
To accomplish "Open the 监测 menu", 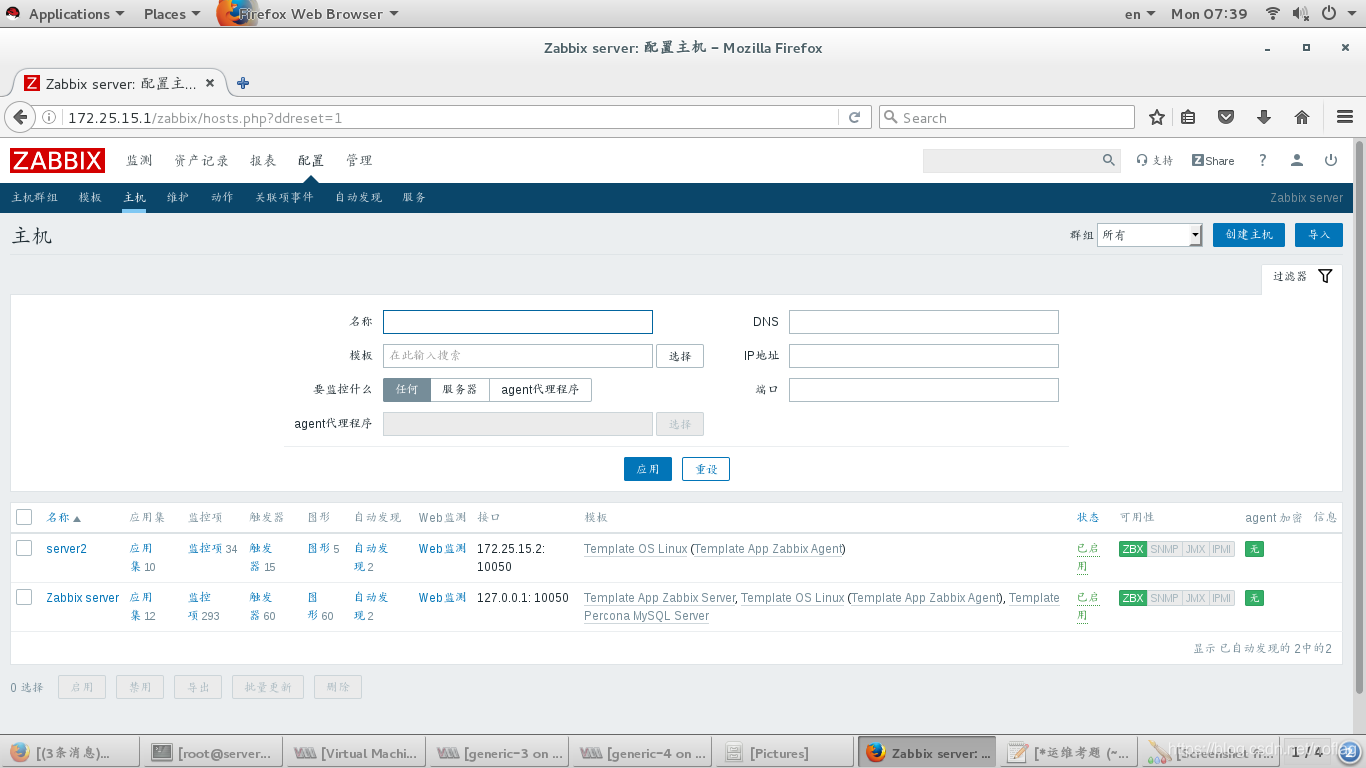I will [x=139, y=160].
